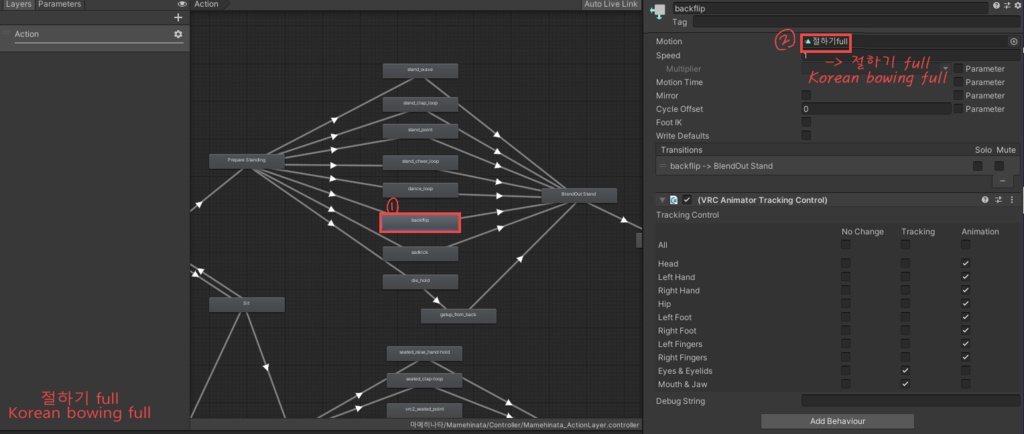Select the dance_loop state node

[420, 190]
